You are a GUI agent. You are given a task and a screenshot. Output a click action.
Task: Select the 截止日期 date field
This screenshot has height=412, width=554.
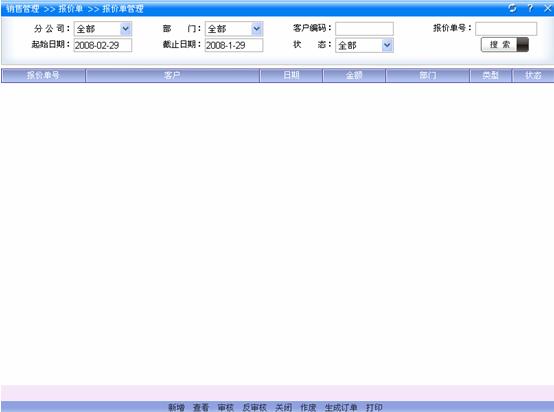234,45
